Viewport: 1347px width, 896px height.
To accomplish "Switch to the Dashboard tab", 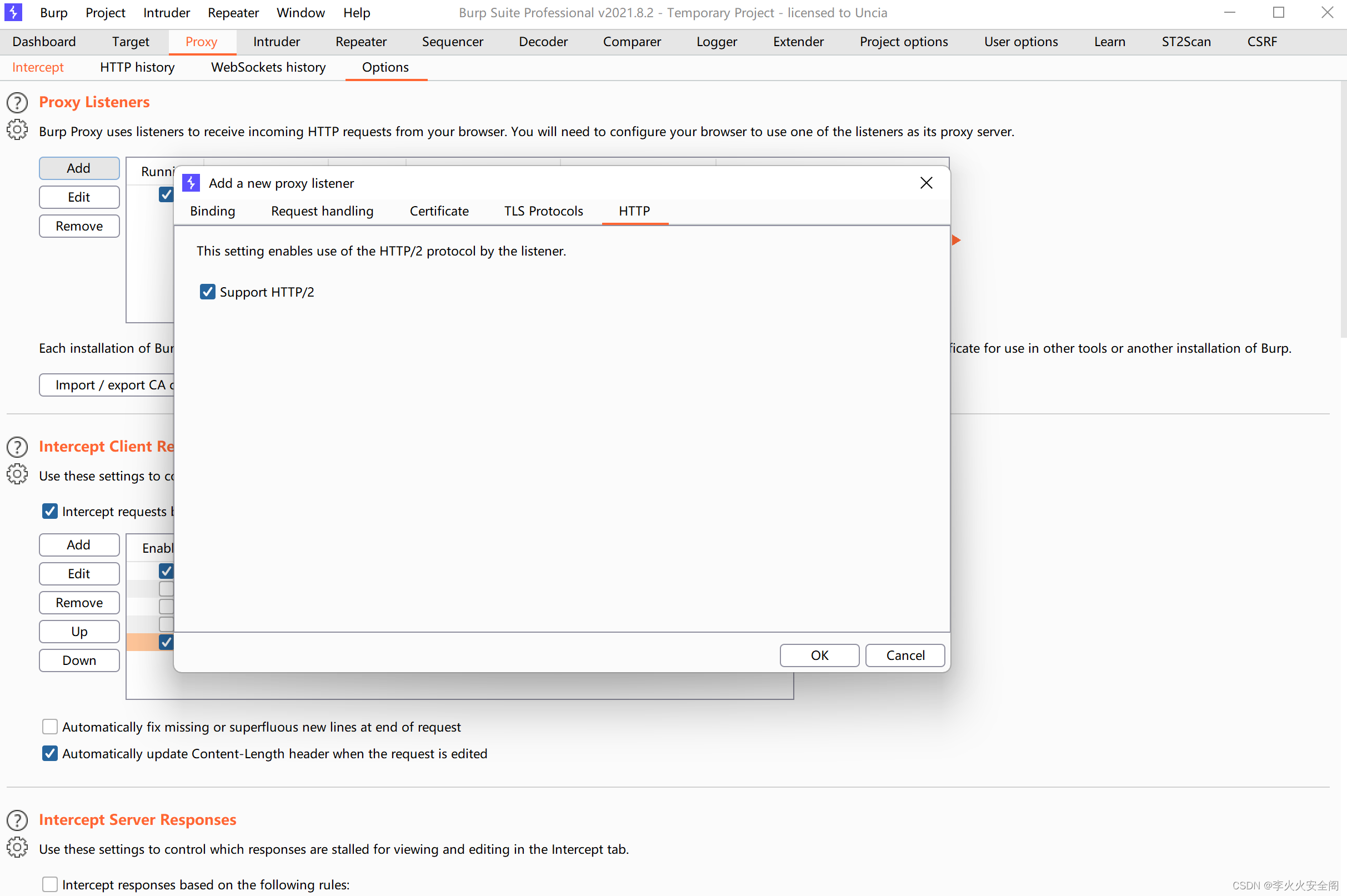I will (44, 42).
